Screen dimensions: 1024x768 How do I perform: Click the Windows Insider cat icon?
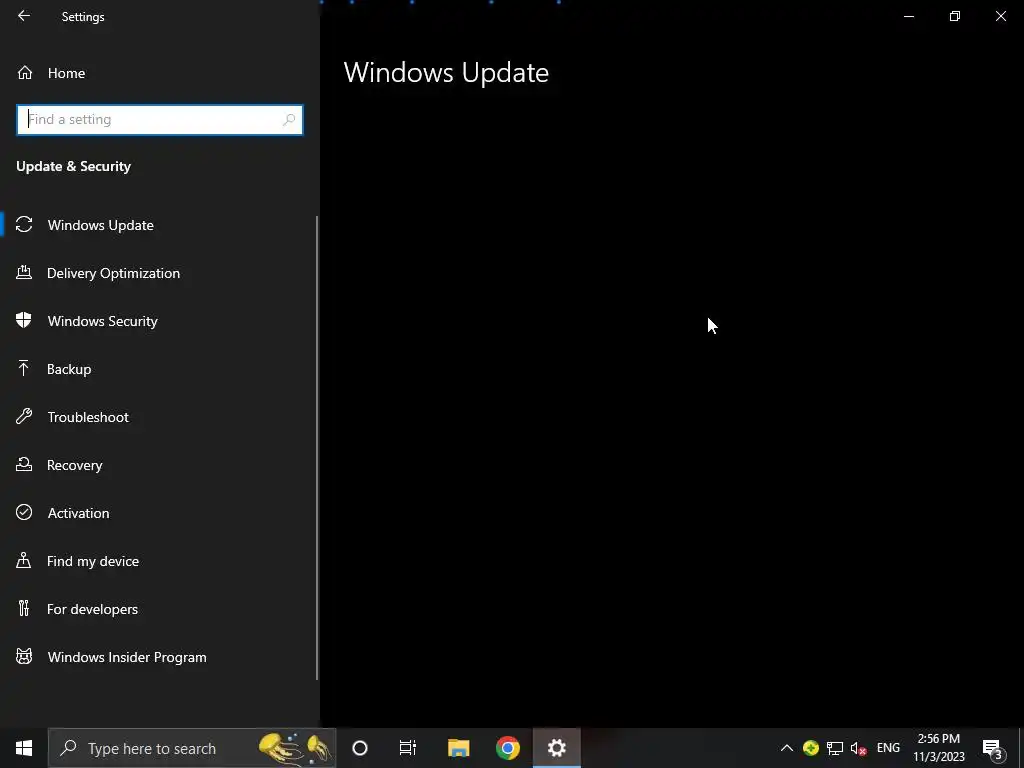(24, 656)
